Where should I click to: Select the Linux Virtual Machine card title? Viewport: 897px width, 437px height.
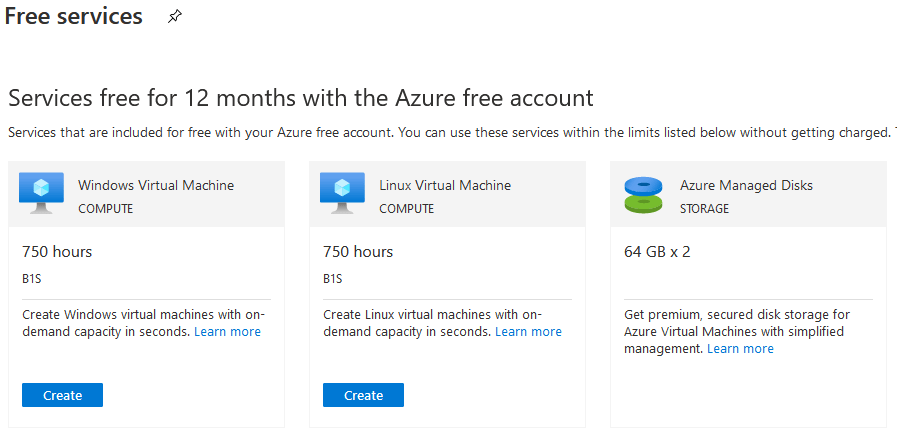coord(445,185)
